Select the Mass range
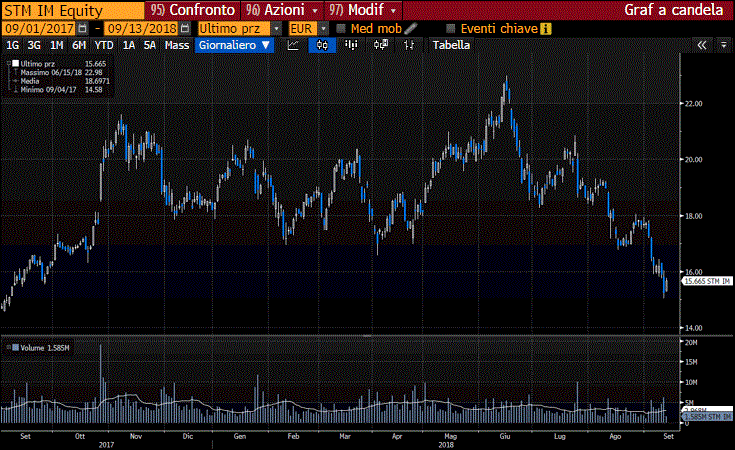This screenshot has height=450, width=735. pos(177,45)
